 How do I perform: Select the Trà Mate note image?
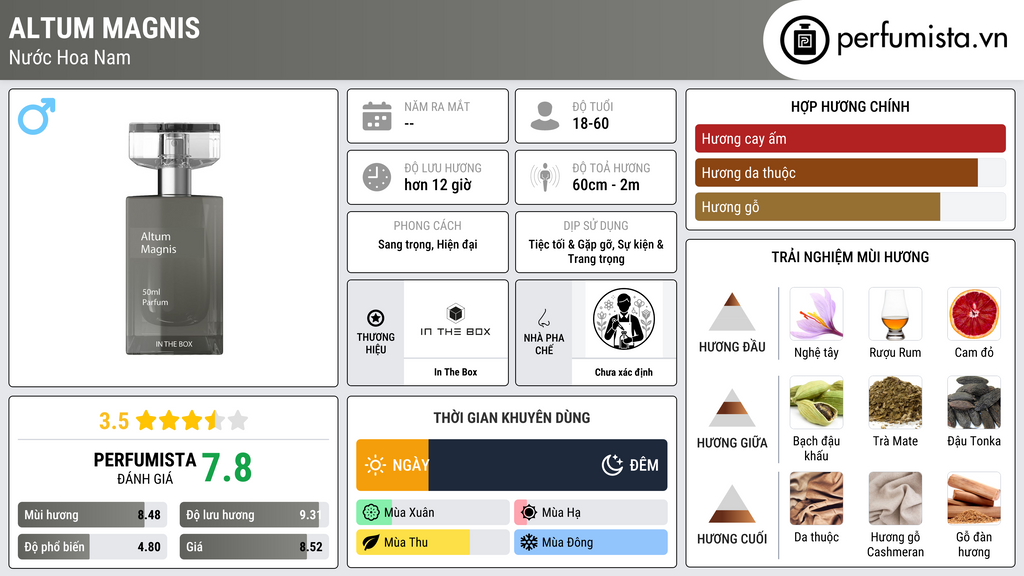[x=895, y=402]
